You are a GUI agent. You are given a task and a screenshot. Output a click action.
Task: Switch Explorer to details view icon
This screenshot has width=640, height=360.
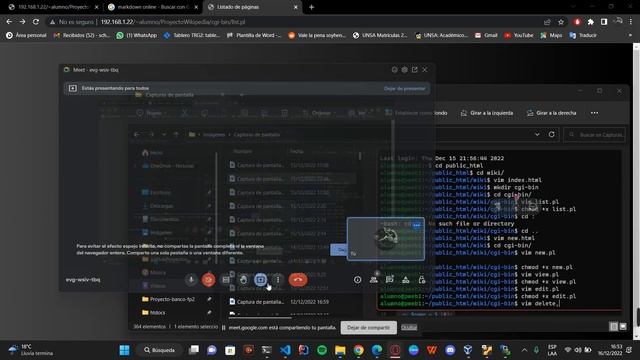point(613,327)
